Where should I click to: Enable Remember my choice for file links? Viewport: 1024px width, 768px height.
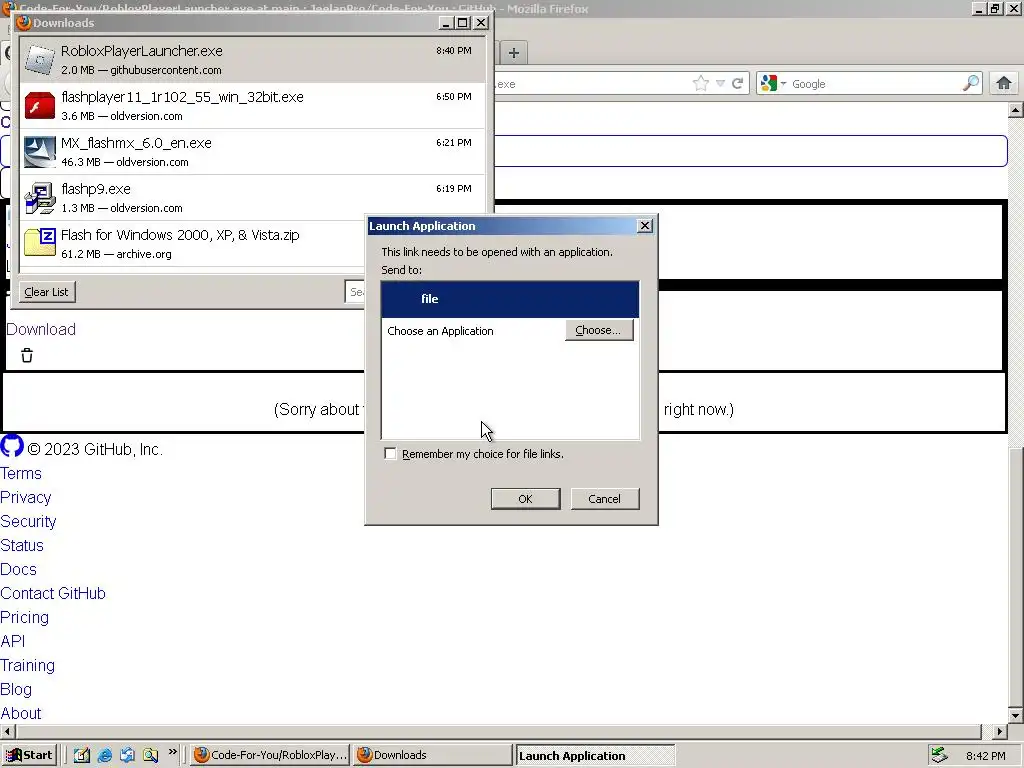[x=390, y=454]
